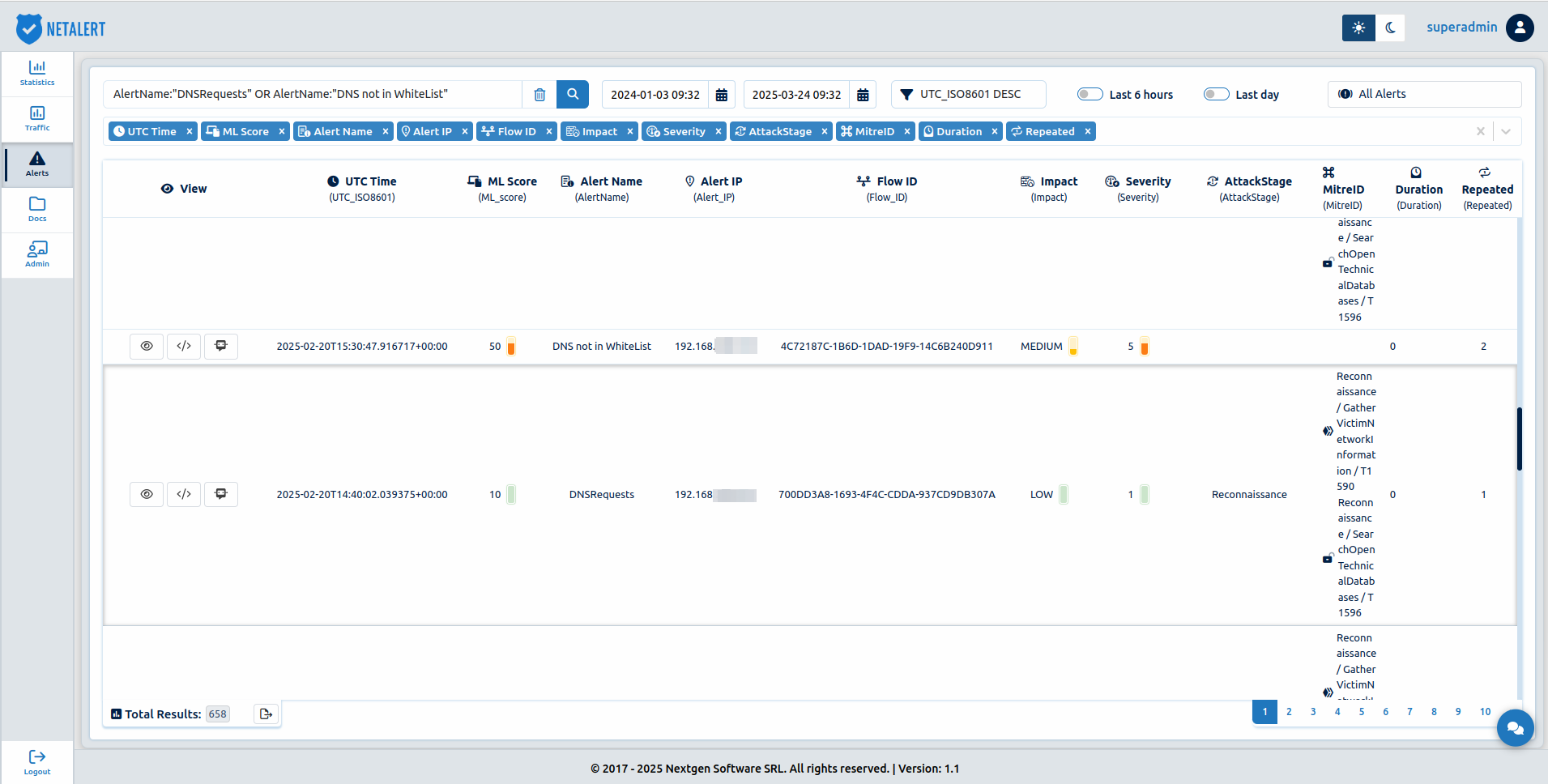Remove the ML Score column chip
Screen dimensions: 1548x784
pos(282,131)
